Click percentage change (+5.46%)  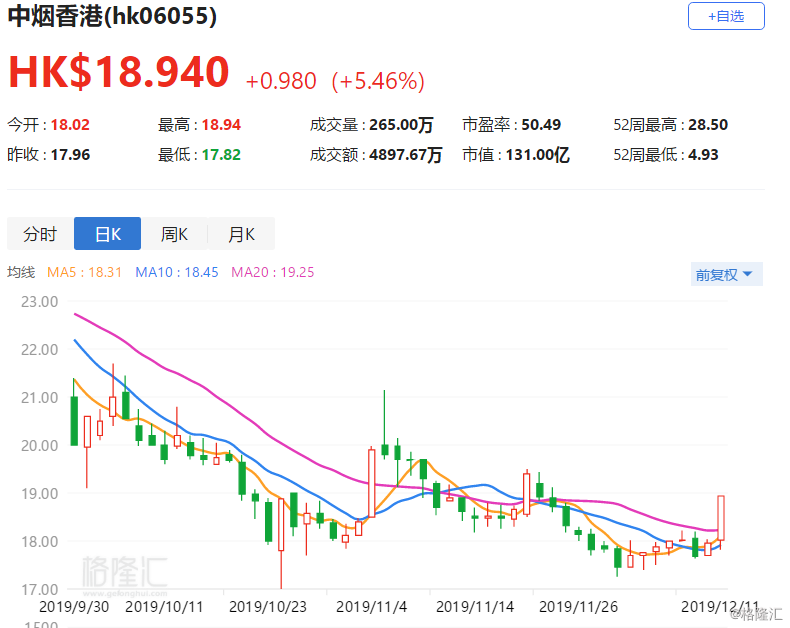coord(378,81)
